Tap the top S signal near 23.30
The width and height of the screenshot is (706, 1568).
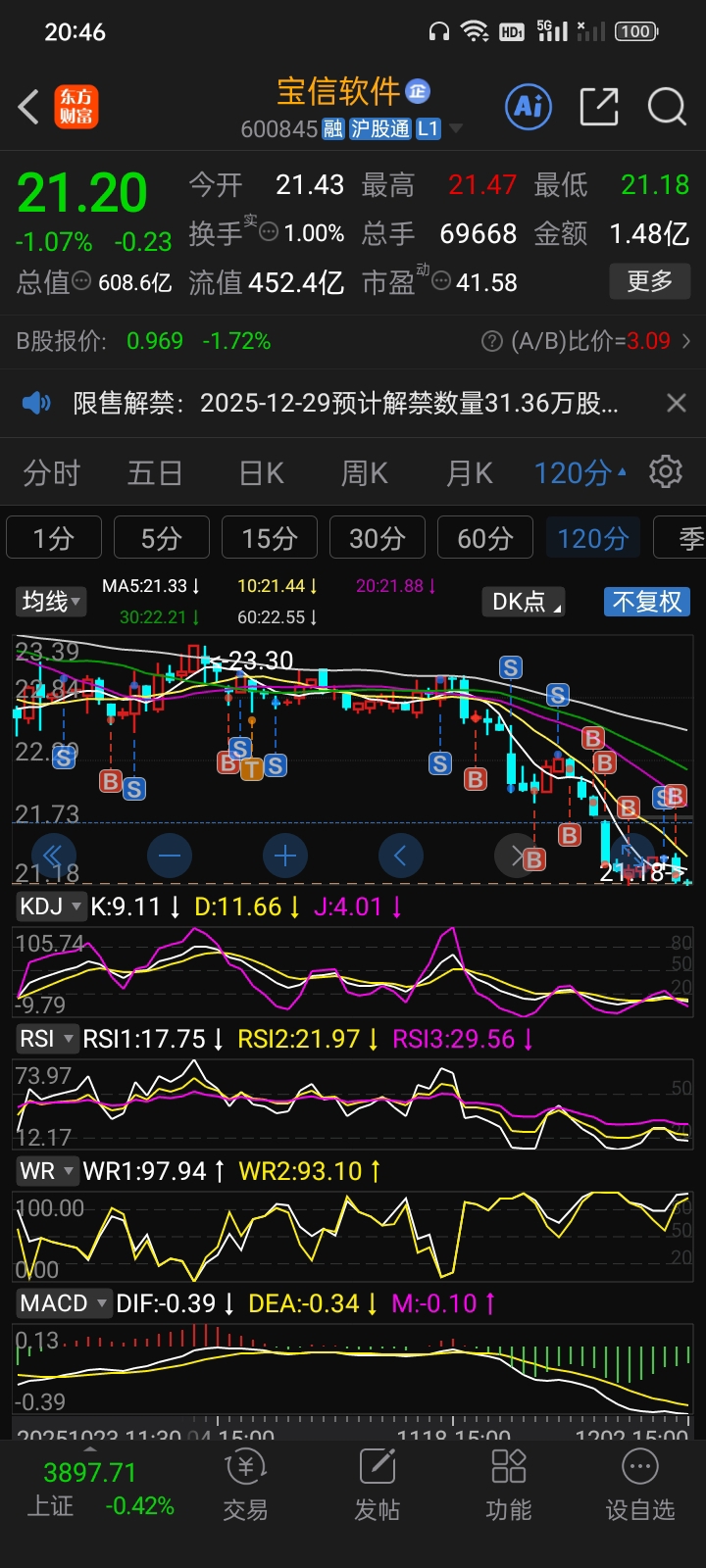(x=510, y=668)
